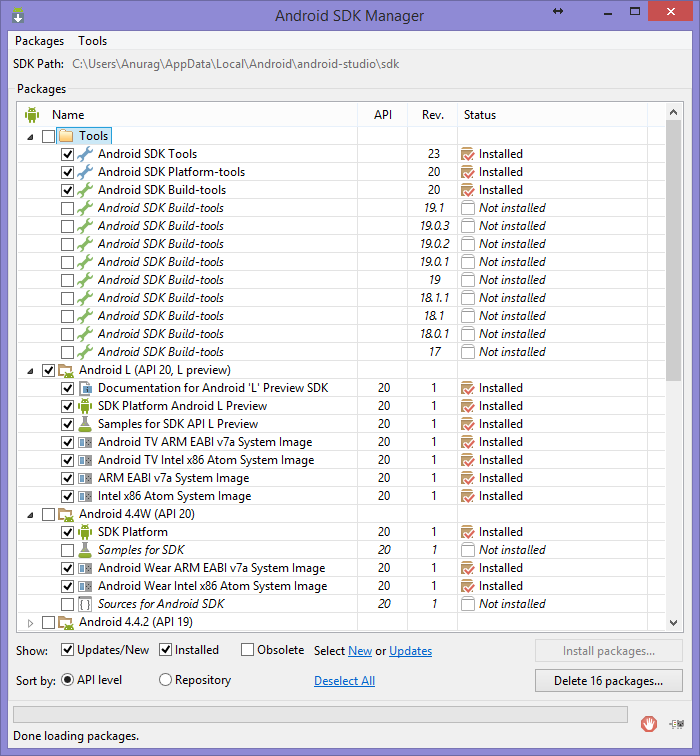Uncheck Android Wear Intel x86 Atom System Image checkbox
Image resolution: width=700 pixels, height=756 pixels.
tap(67, 586)
